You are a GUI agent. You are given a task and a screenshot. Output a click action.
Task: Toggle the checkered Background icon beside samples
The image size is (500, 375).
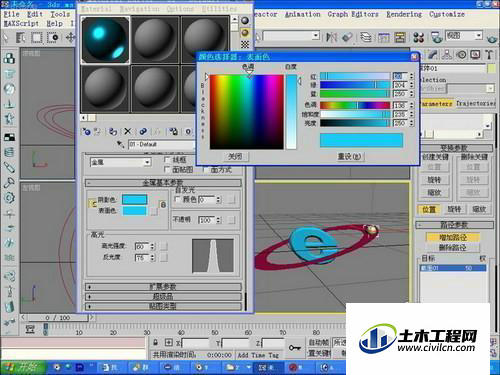point(245,44)
